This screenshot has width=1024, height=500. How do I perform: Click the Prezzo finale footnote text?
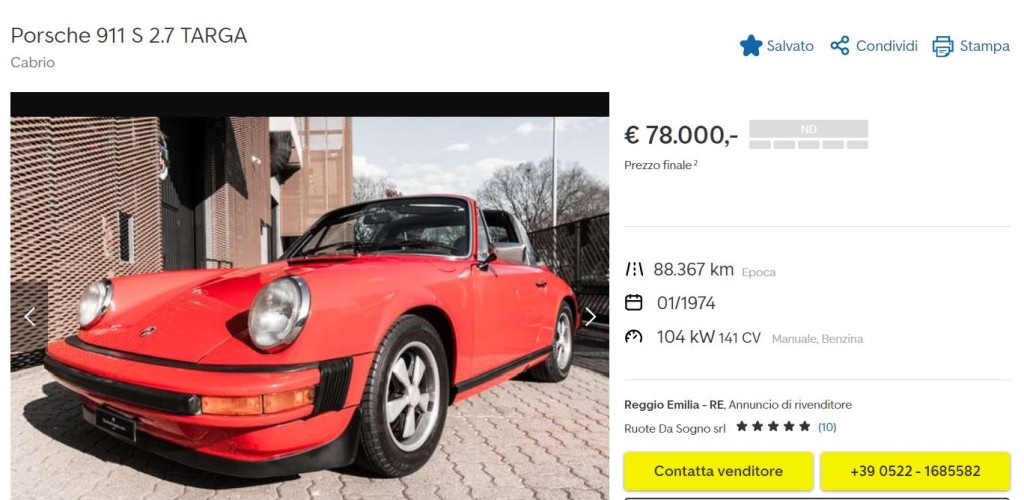[x=661, y=165]
